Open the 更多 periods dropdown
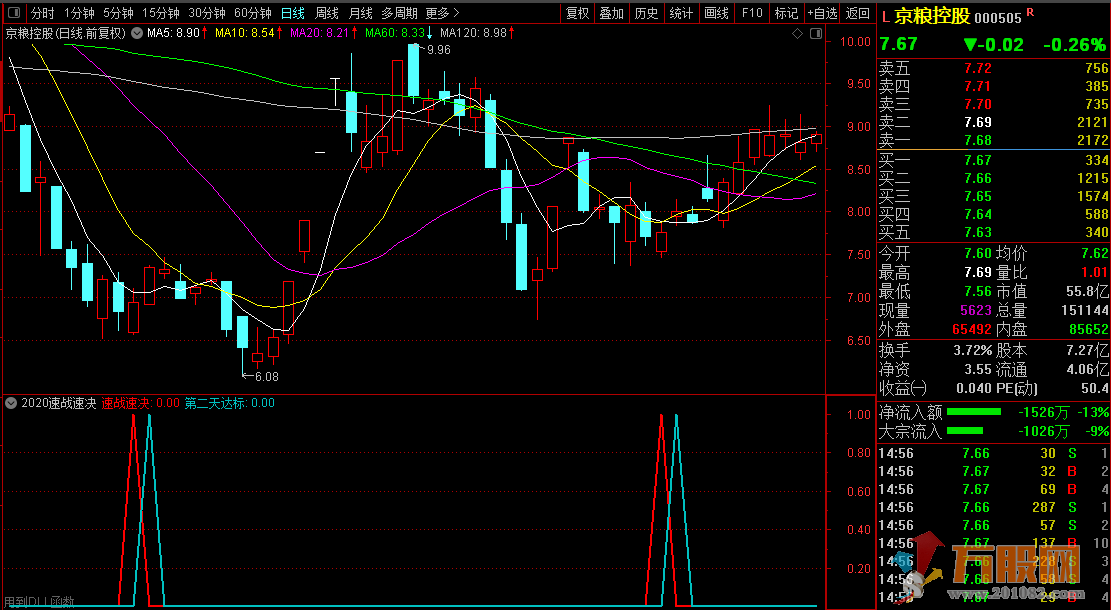This screenshot has width=1111, height=610. point(442,13)
